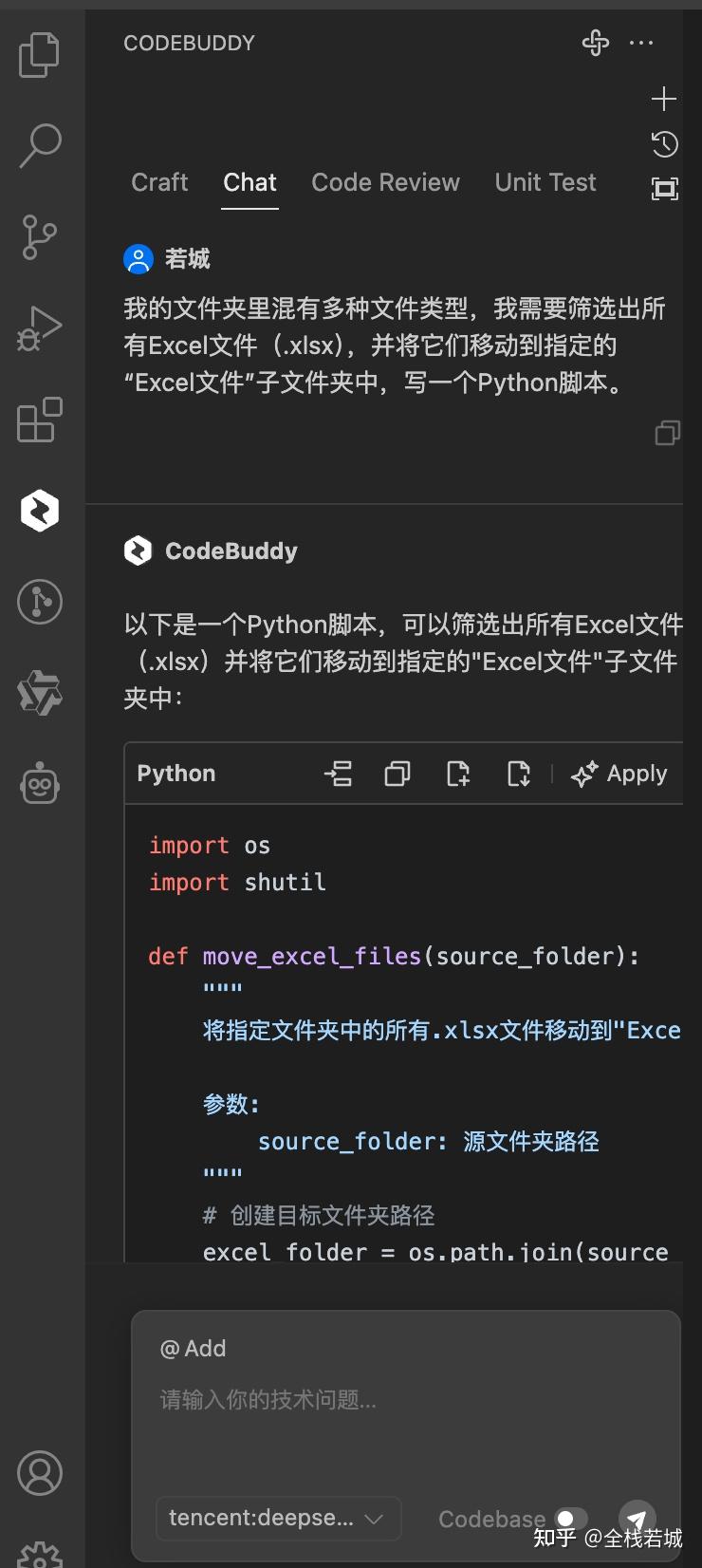Click @ Add to attach context
702x1568 pixels.
pyautogui.click(x=194, y=1347)
